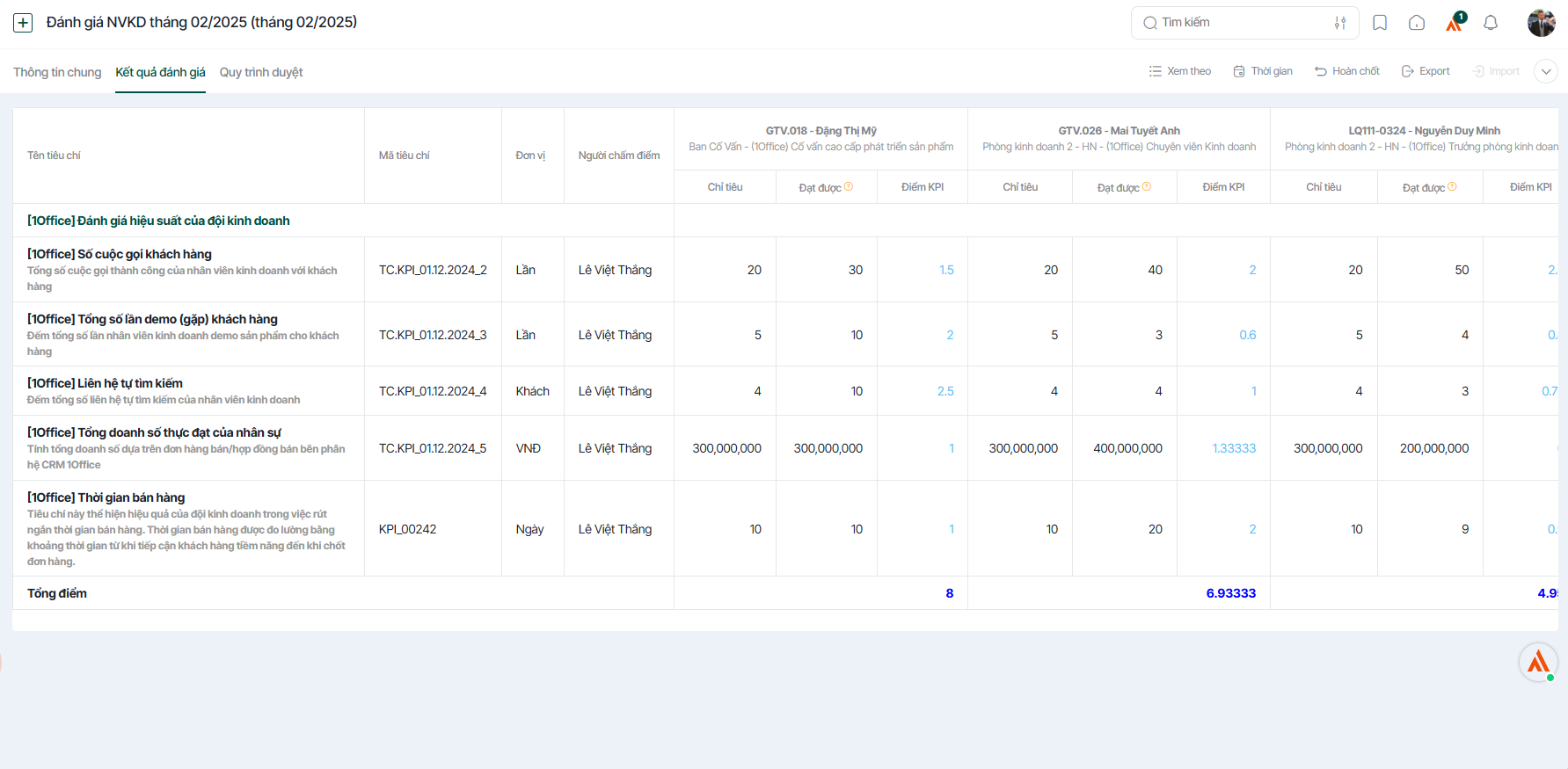The height and width of the screenshot is (769, 1568).
Task: Click the Mã tiêu chí column header
Action: point(405,156)
